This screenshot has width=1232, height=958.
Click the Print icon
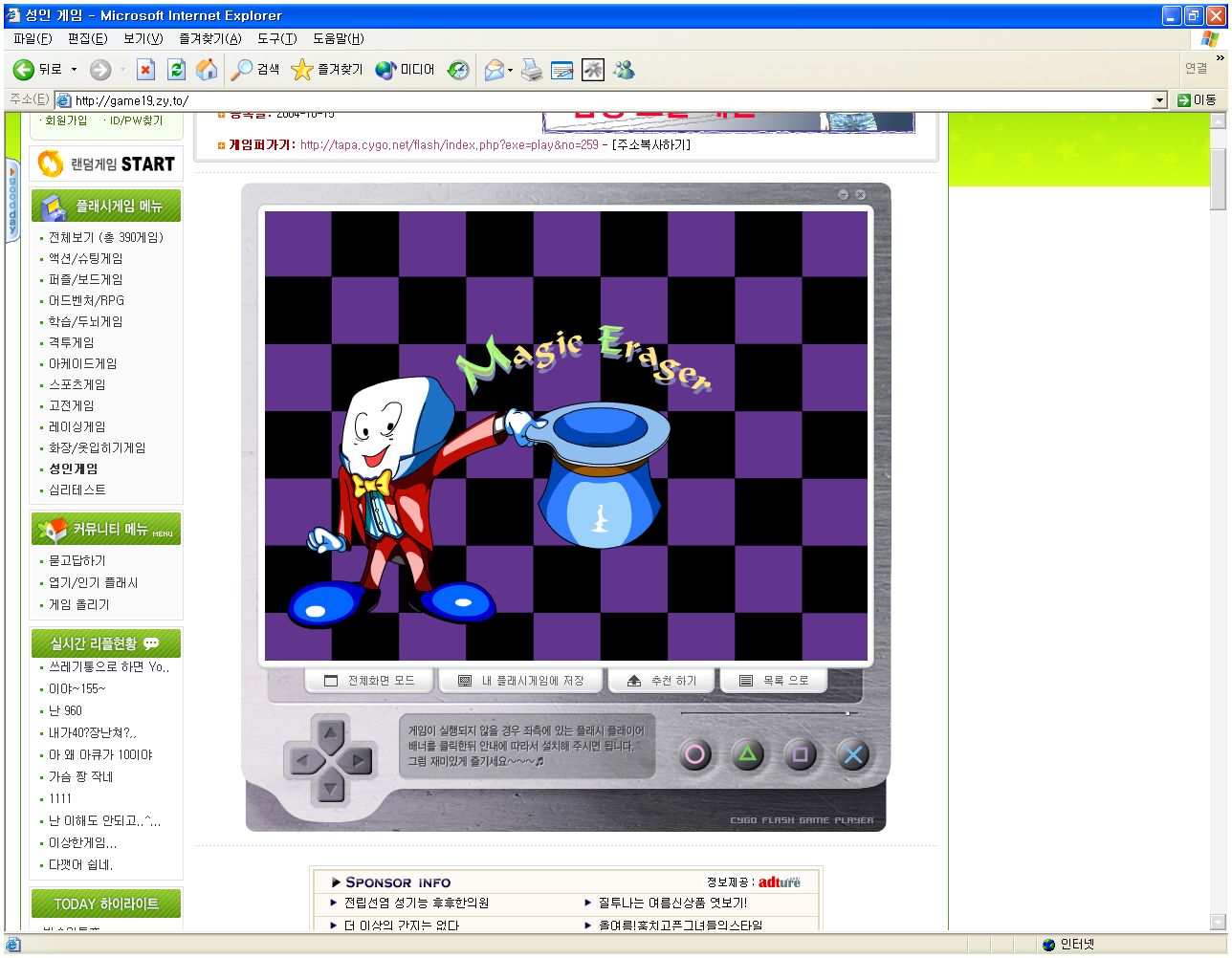click(x=532, y=70)
